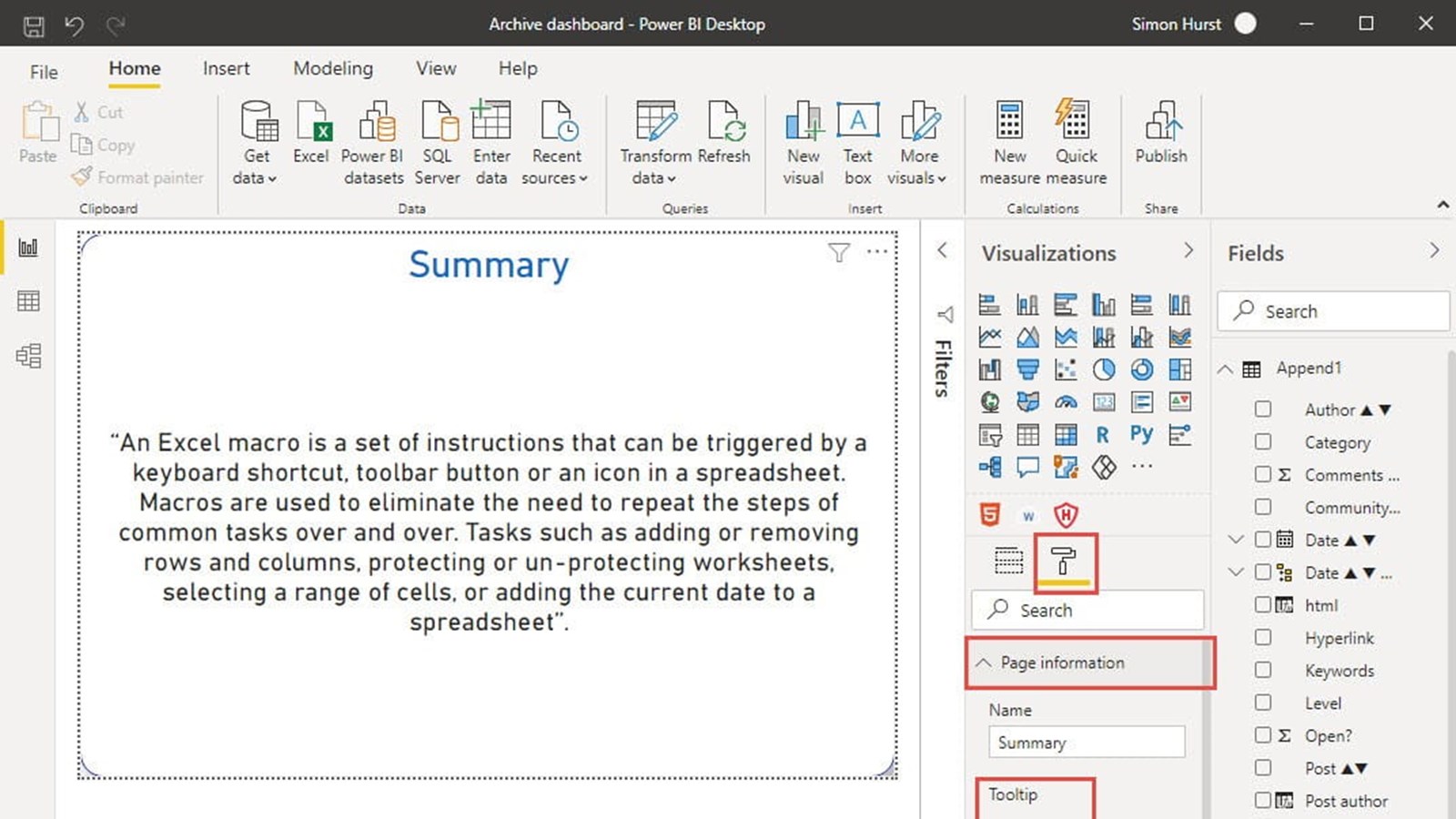Collapse the Page information section
This screenshot has height=819, width=1456.
tap(984, 662)
